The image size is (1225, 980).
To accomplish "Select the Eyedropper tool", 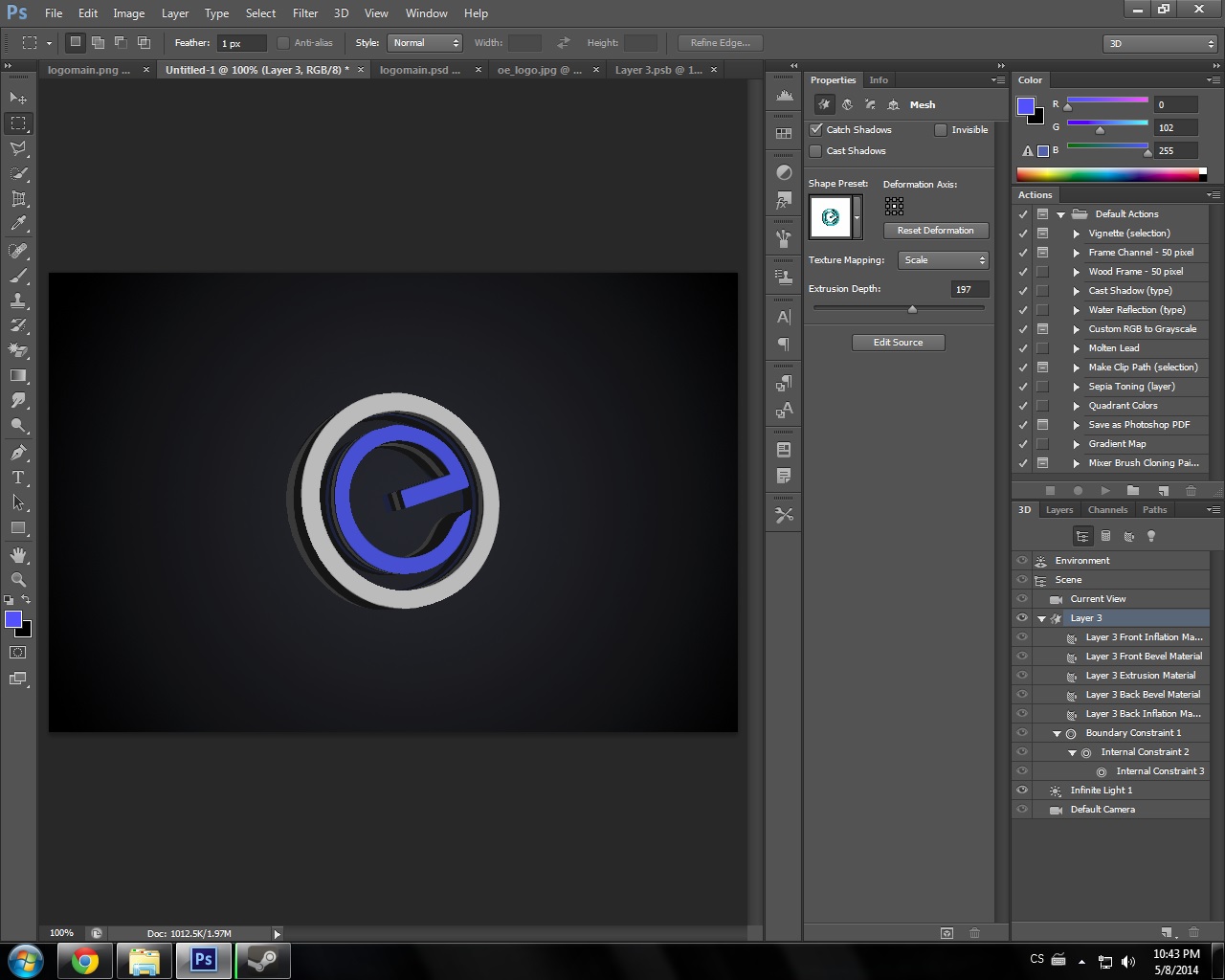I will [x=18, y=224].
